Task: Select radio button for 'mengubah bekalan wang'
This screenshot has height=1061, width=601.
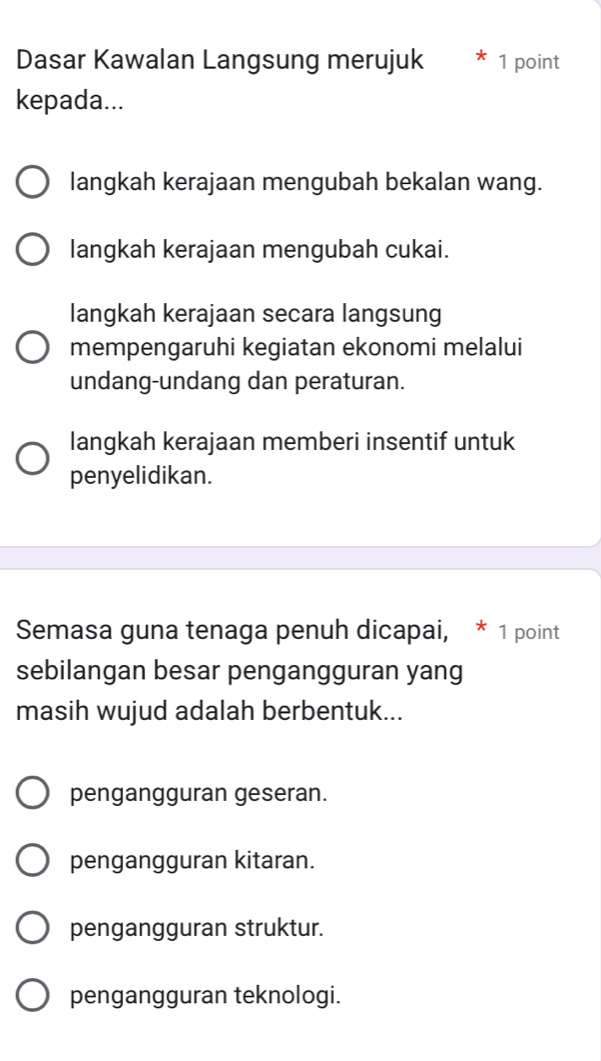Action: click(x=33, y=184)
